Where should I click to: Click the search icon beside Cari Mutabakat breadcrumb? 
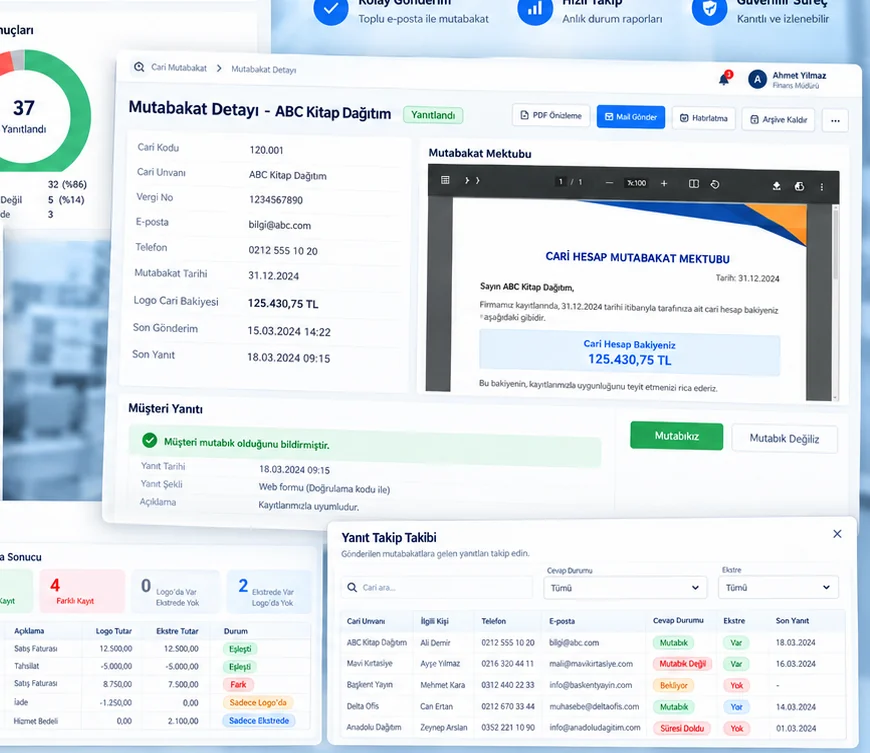(139, 67)
